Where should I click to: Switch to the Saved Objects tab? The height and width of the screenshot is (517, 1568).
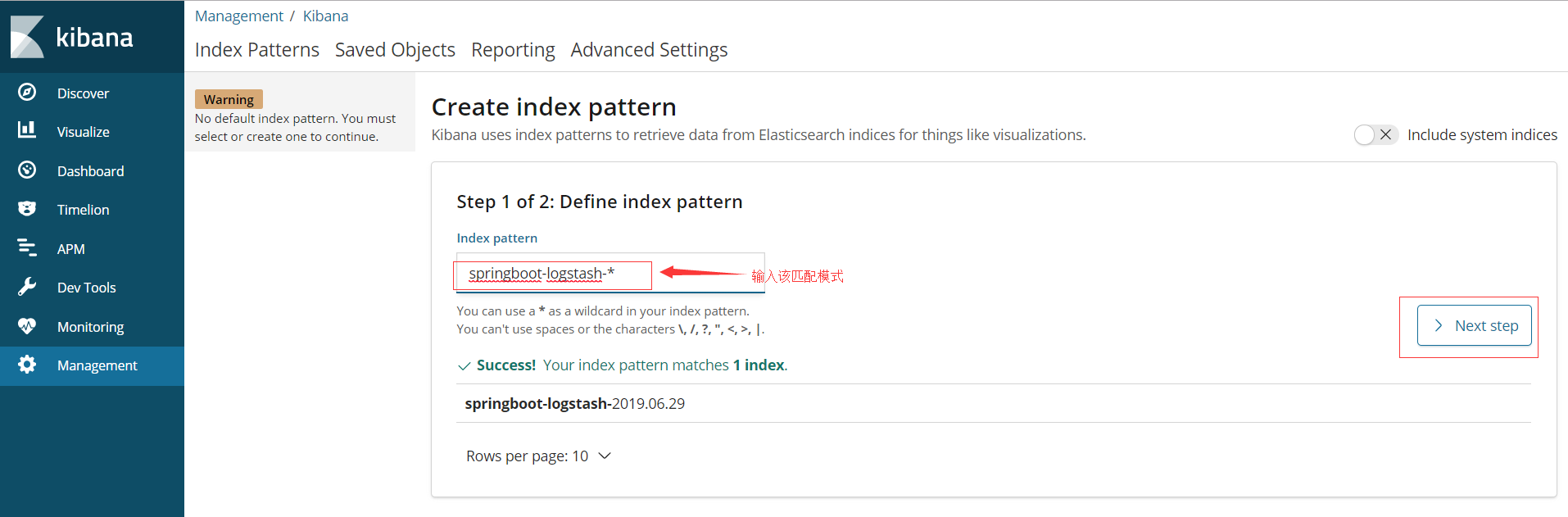(395, 50)
